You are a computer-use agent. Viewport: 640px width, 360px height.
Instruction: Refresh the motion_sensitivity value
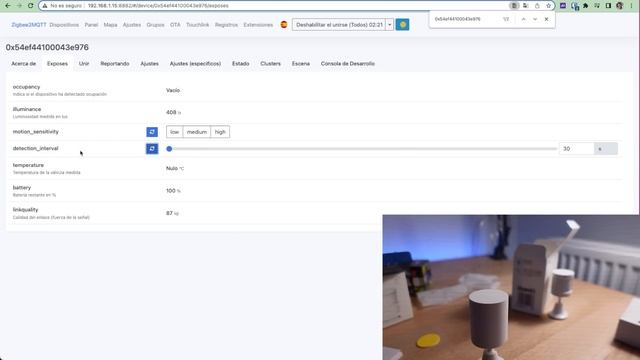(152, 132)
